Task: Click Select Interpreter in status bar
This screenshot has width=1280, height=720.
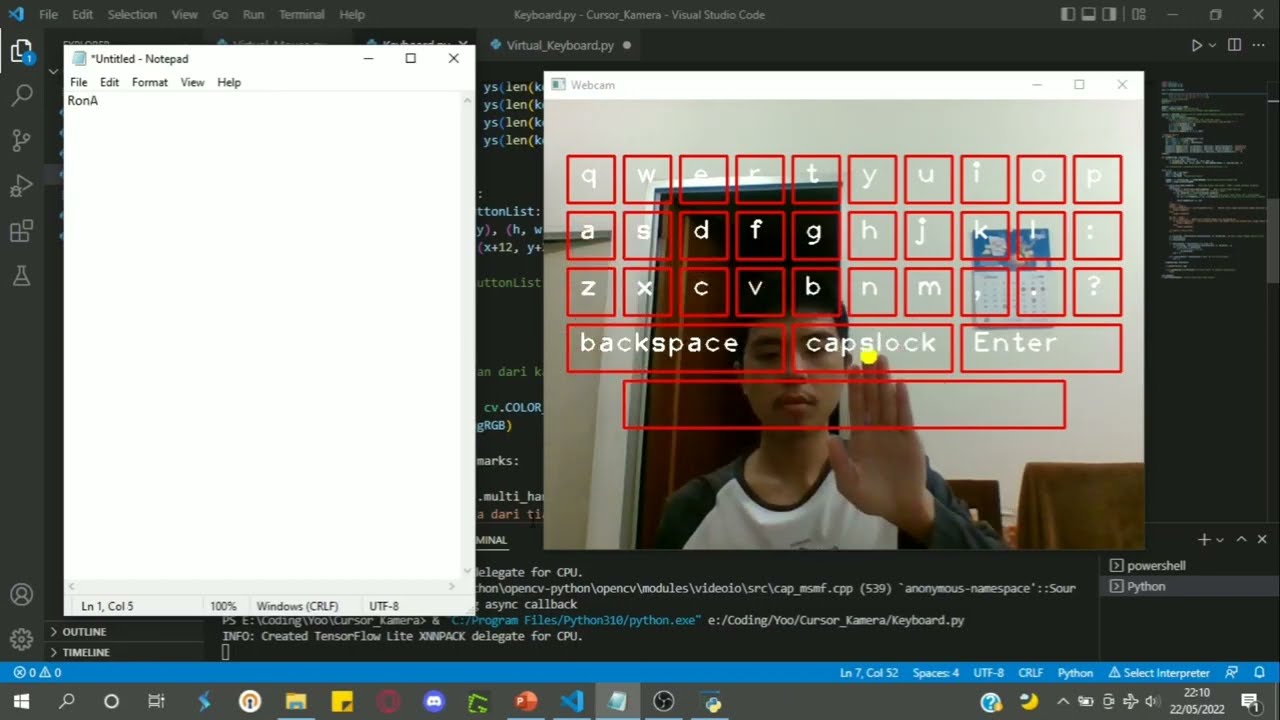Action: tap(1158, 673)
